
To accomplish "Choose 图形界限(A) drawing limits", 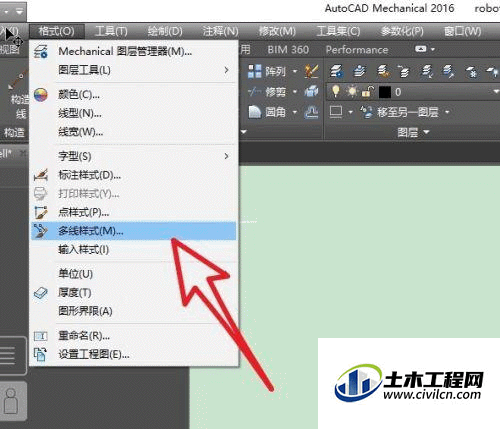I will [x=133, y=312].
